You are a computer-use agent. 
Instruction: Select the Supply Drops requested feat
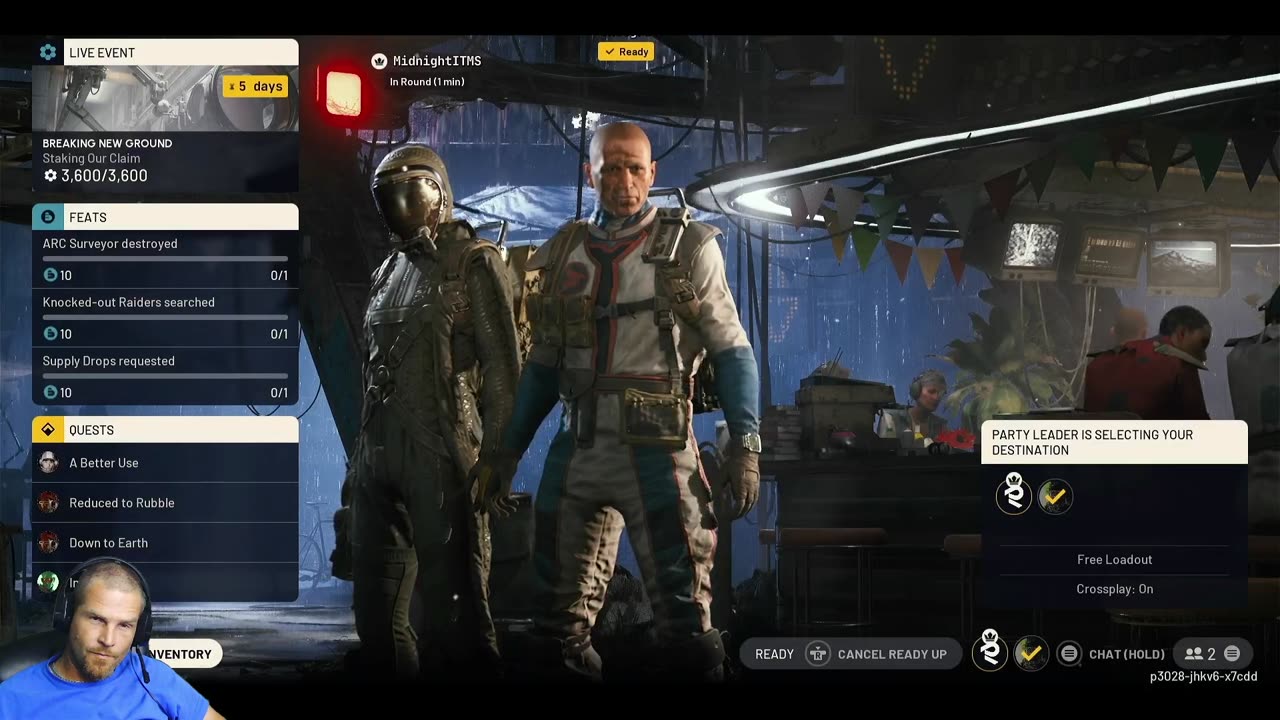[165, 376]
